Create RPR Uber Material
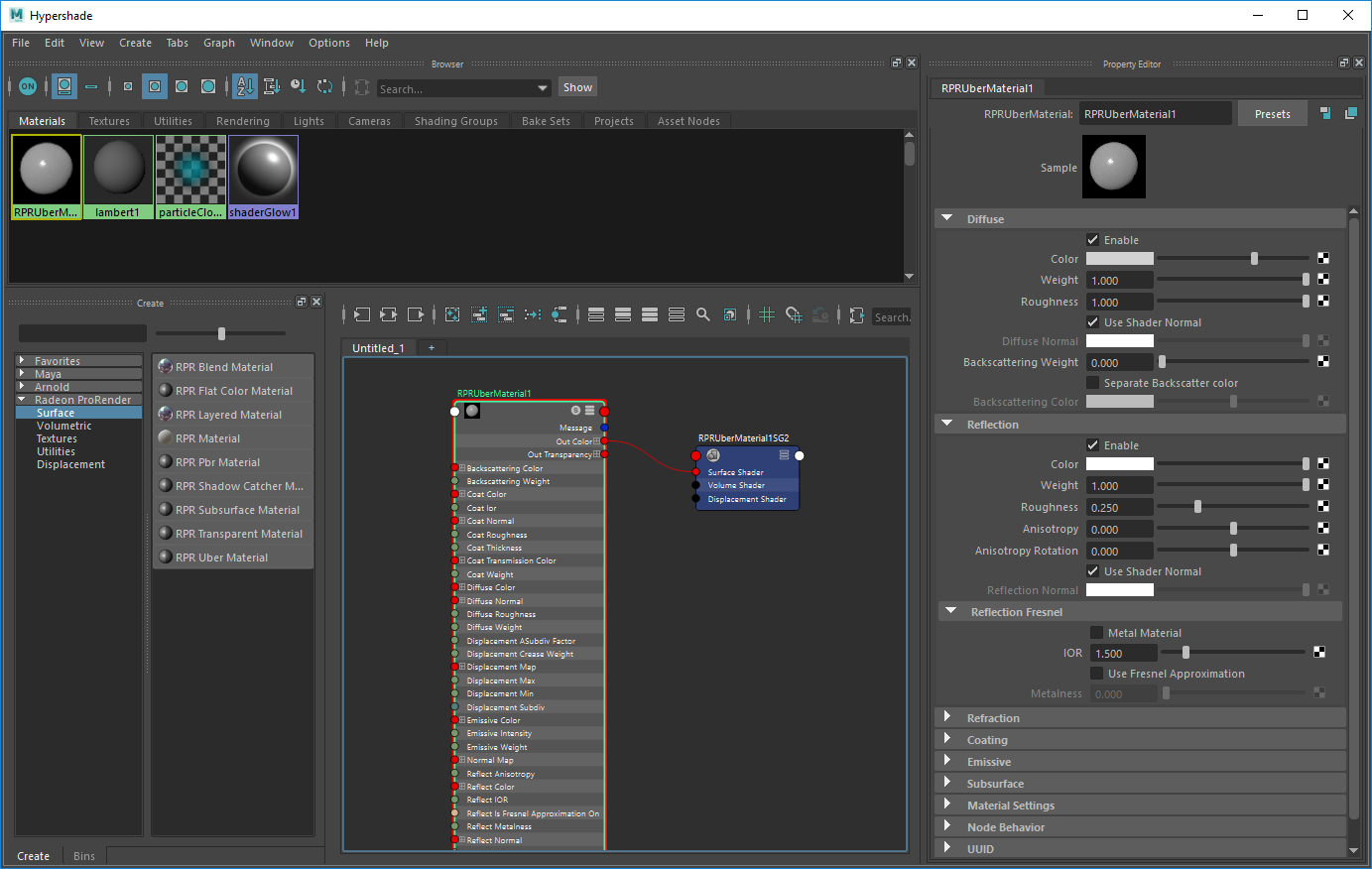1372x869 pixels. [x=233, y=558]
